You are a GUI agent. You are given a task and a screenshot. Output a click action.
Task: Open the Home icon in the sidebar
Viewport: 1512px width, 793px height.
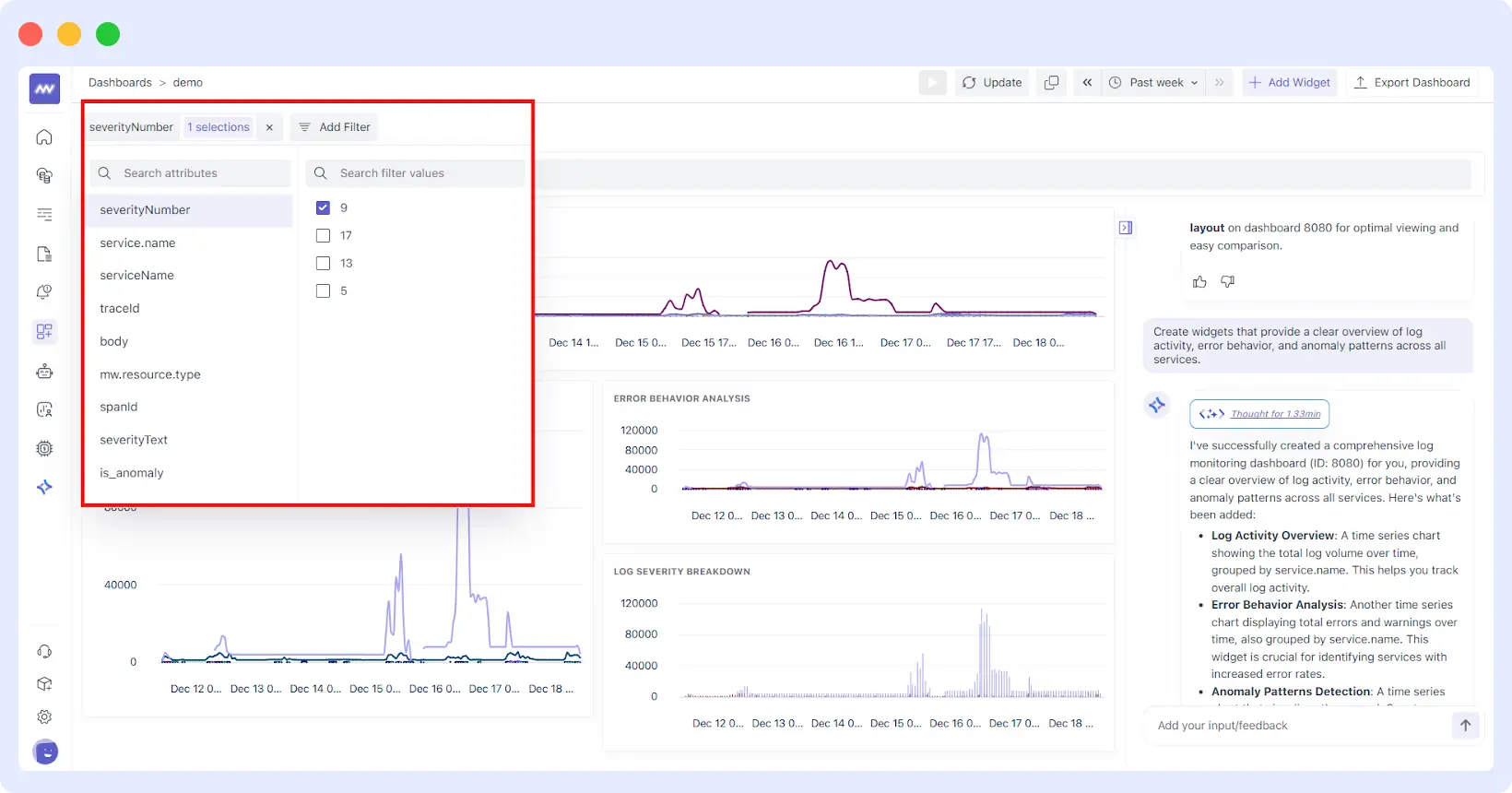[x=44, y=137]
